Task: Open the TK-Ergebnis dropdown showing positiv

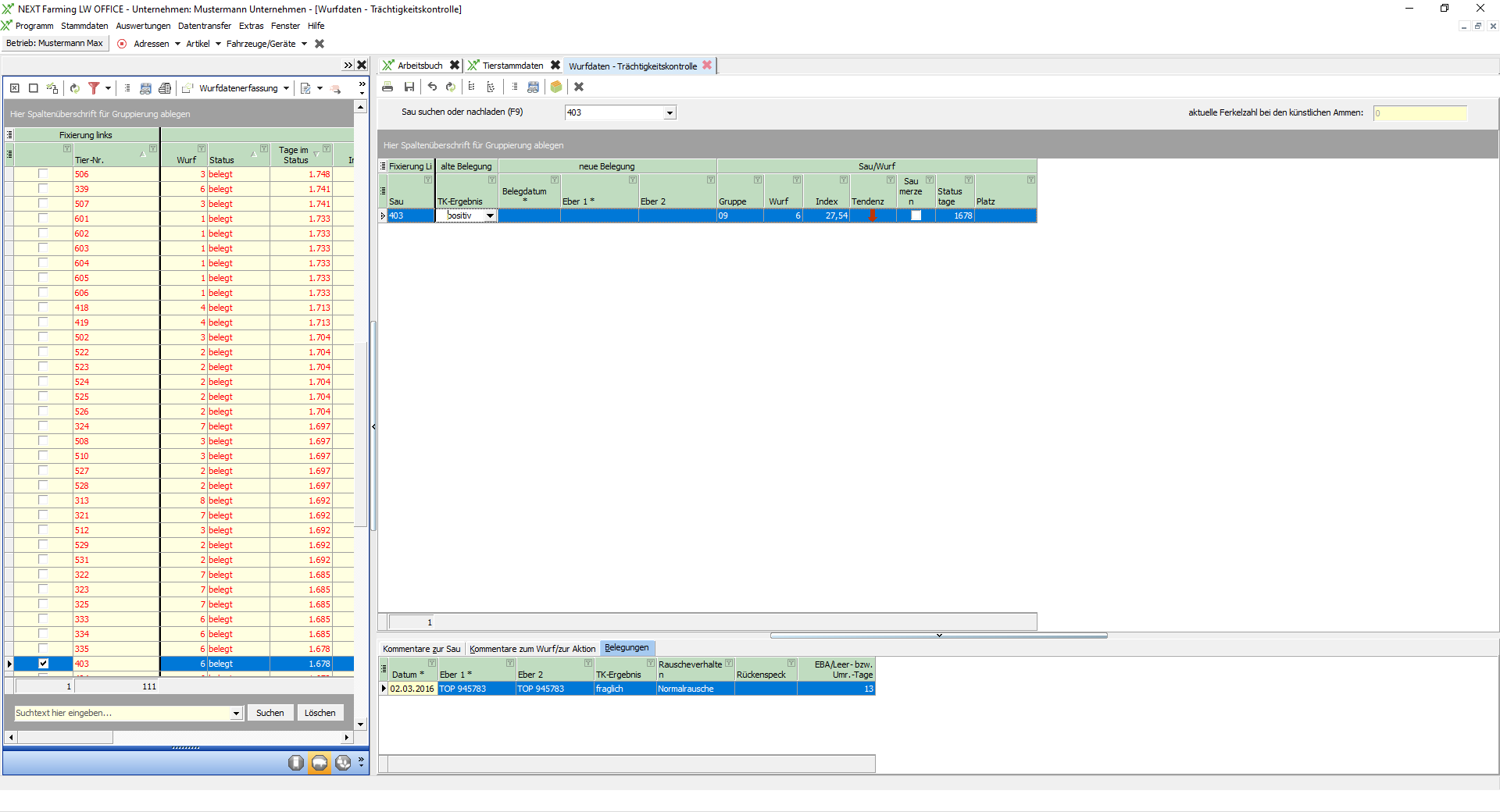Action: pyautogui.click(x=490, y=215)
